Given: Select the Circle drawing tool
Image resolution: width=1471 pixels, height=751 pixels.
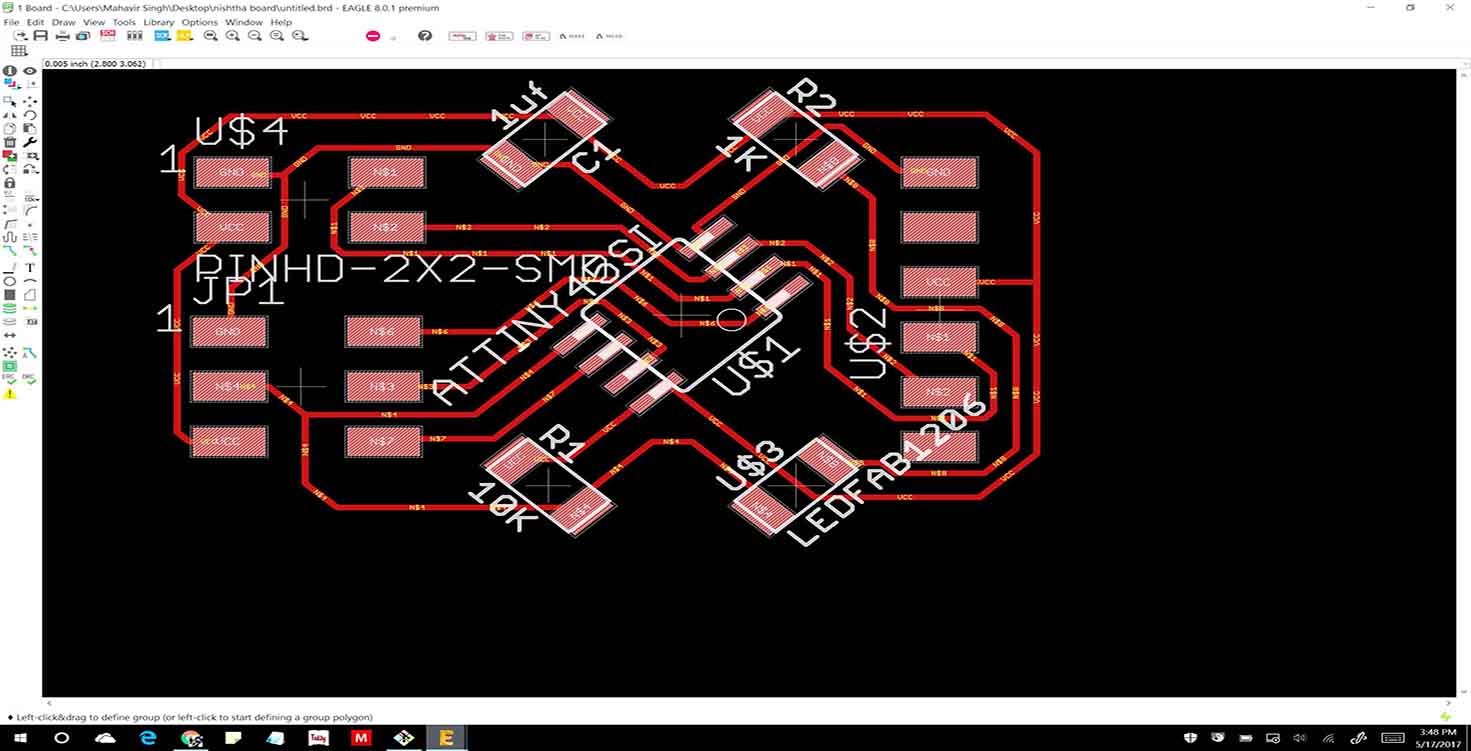Looking at the screenshot, I should (x=10, y=281).
